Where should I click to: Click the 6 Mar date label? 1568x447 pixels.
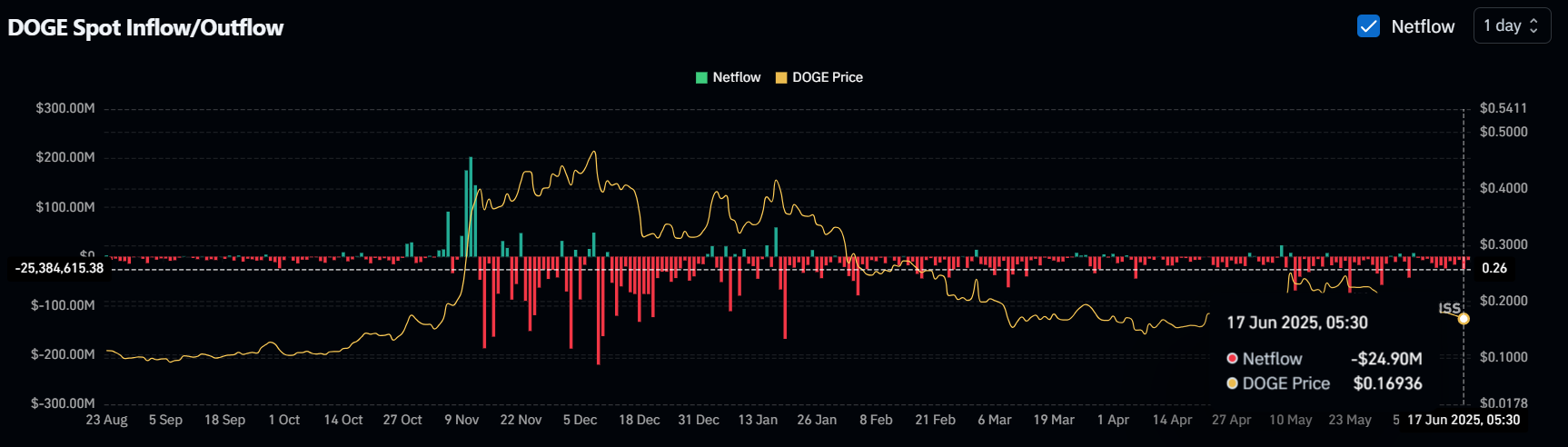(x=994, y=420)
